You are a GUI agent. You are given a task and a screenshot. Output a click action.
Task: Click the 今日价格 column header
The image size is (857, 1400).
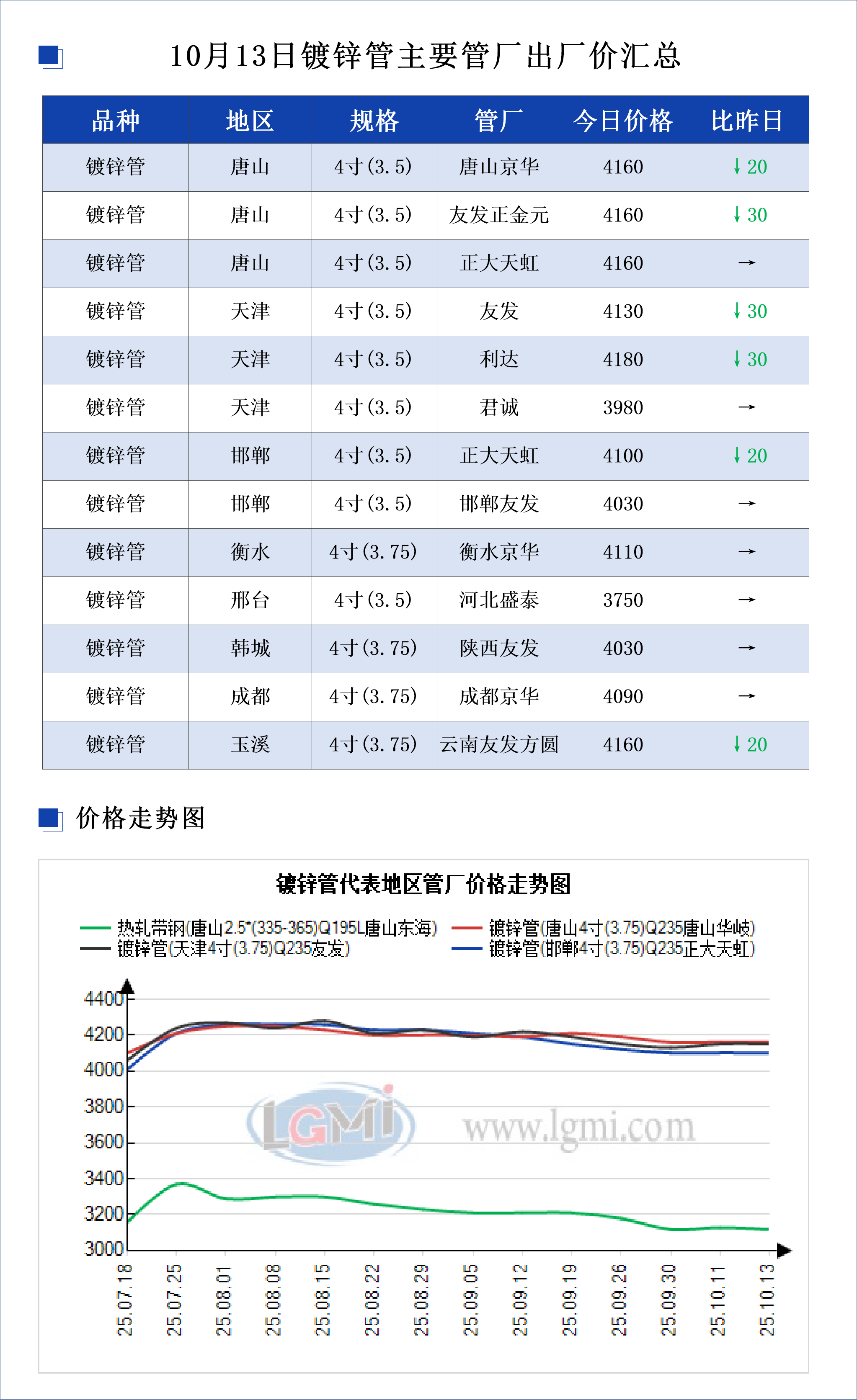click(623, 121)
